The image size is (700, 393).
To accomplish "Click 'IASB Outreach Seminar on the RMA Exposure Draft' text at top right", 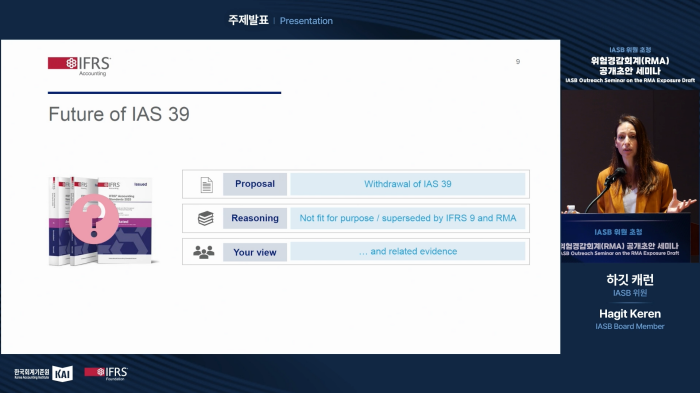I will (630, 80).
